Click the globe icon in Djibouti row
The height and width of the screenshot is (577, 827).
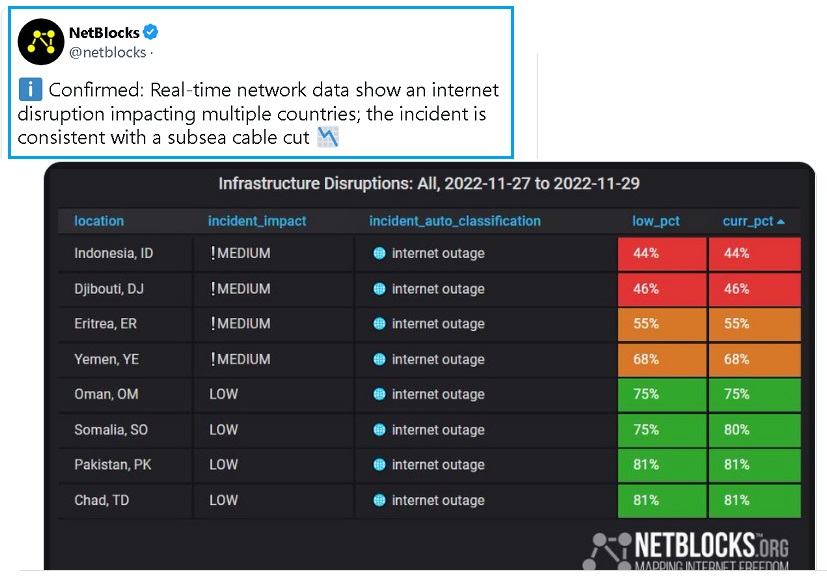[379, 289]
